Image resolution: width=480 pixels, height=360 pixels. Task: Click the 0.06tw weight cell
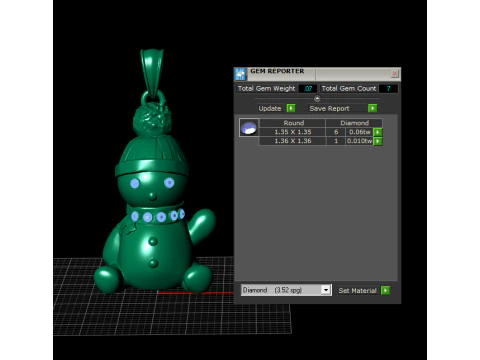(360, 132)
